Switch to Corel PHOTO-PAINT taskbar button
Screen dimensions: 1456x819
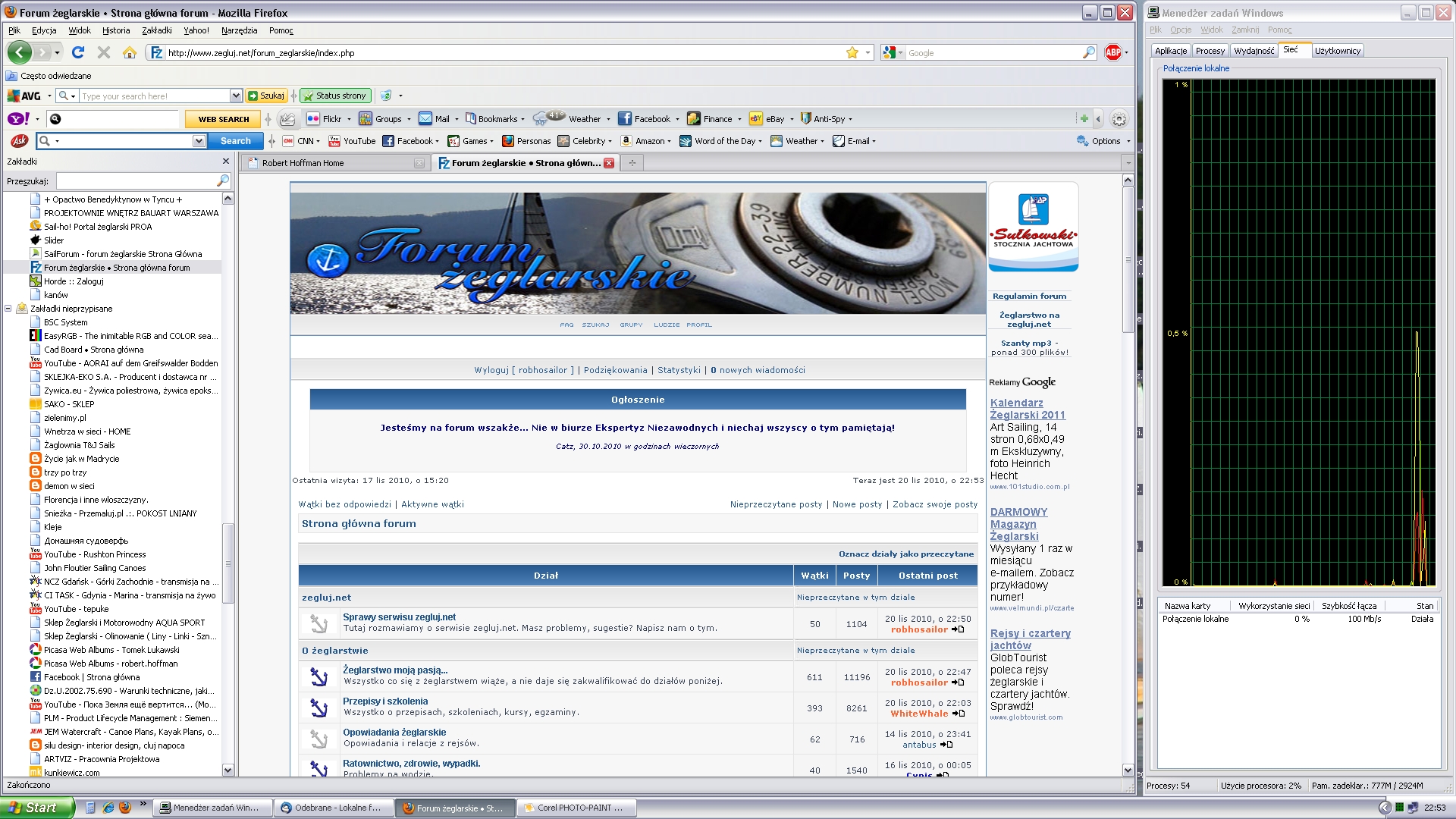point(576,808)
